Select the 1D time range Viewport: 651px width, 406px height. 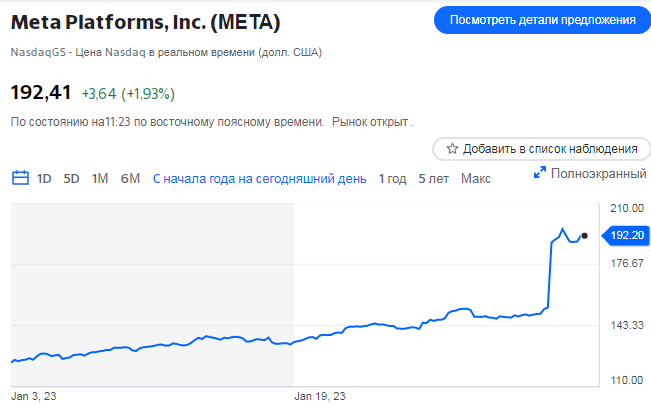pos(44,179)
